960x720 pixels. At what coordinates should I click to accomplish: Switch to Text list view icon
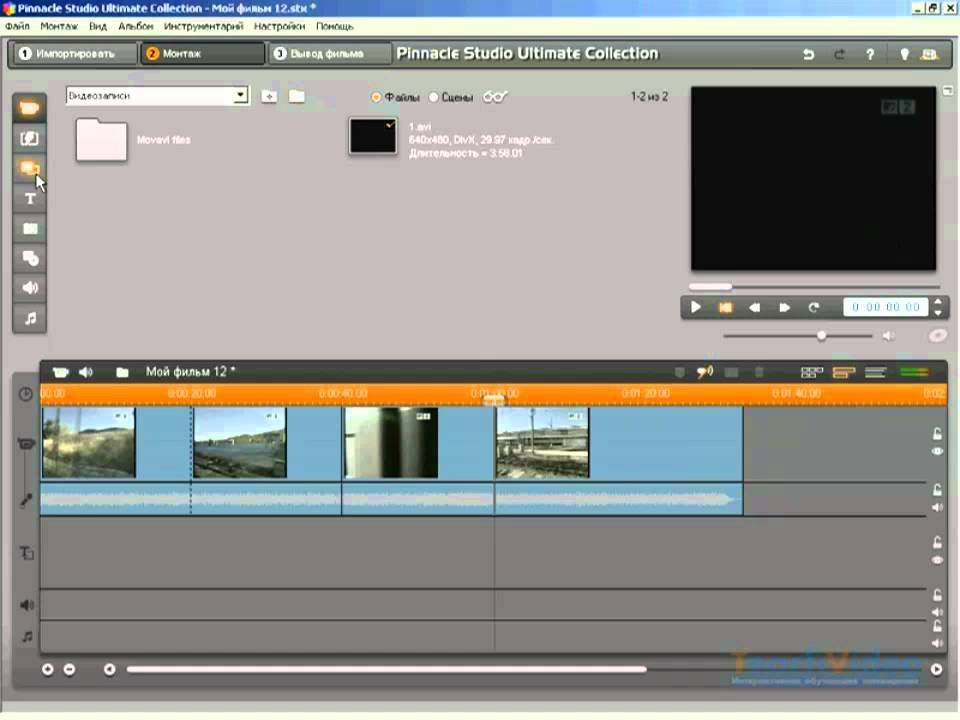pyautogui.click(x=876, y=372)
